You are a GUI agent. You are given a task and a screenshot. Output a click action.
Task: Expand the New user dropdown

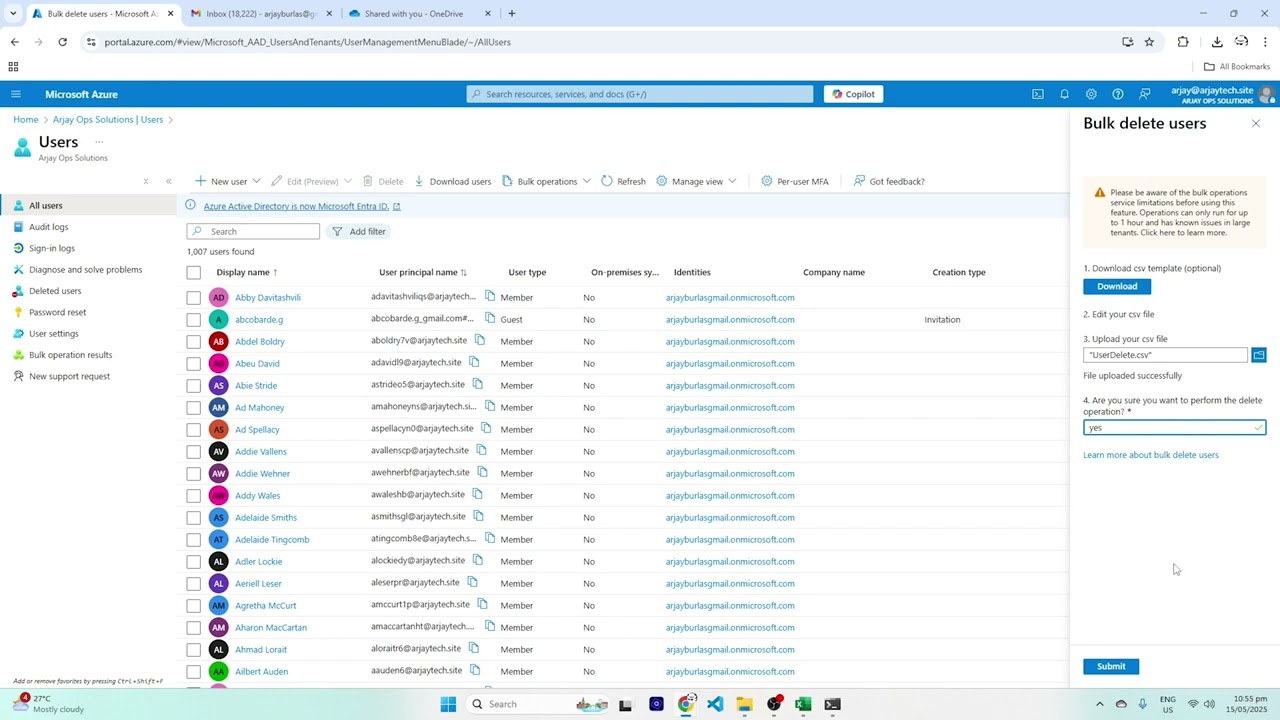click(256, 181)
